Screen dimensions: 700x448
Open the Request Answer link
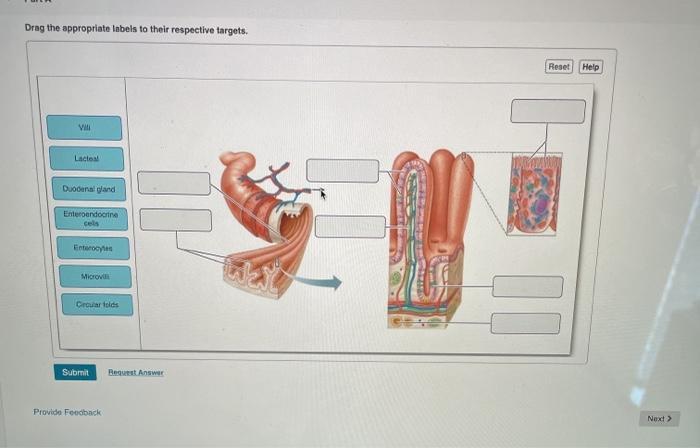(x=136, y=372)
